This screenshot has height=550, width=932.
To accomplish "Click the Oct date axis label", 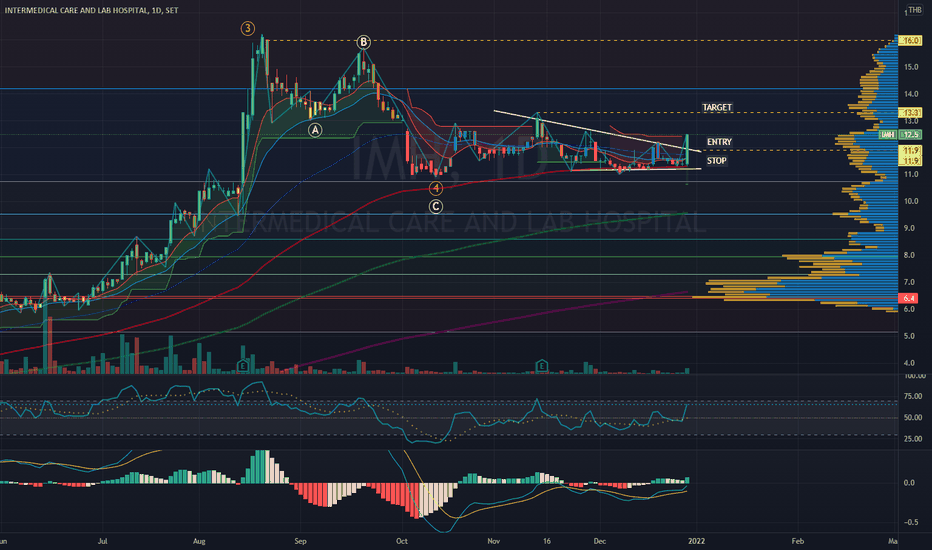I will [402, 541].
